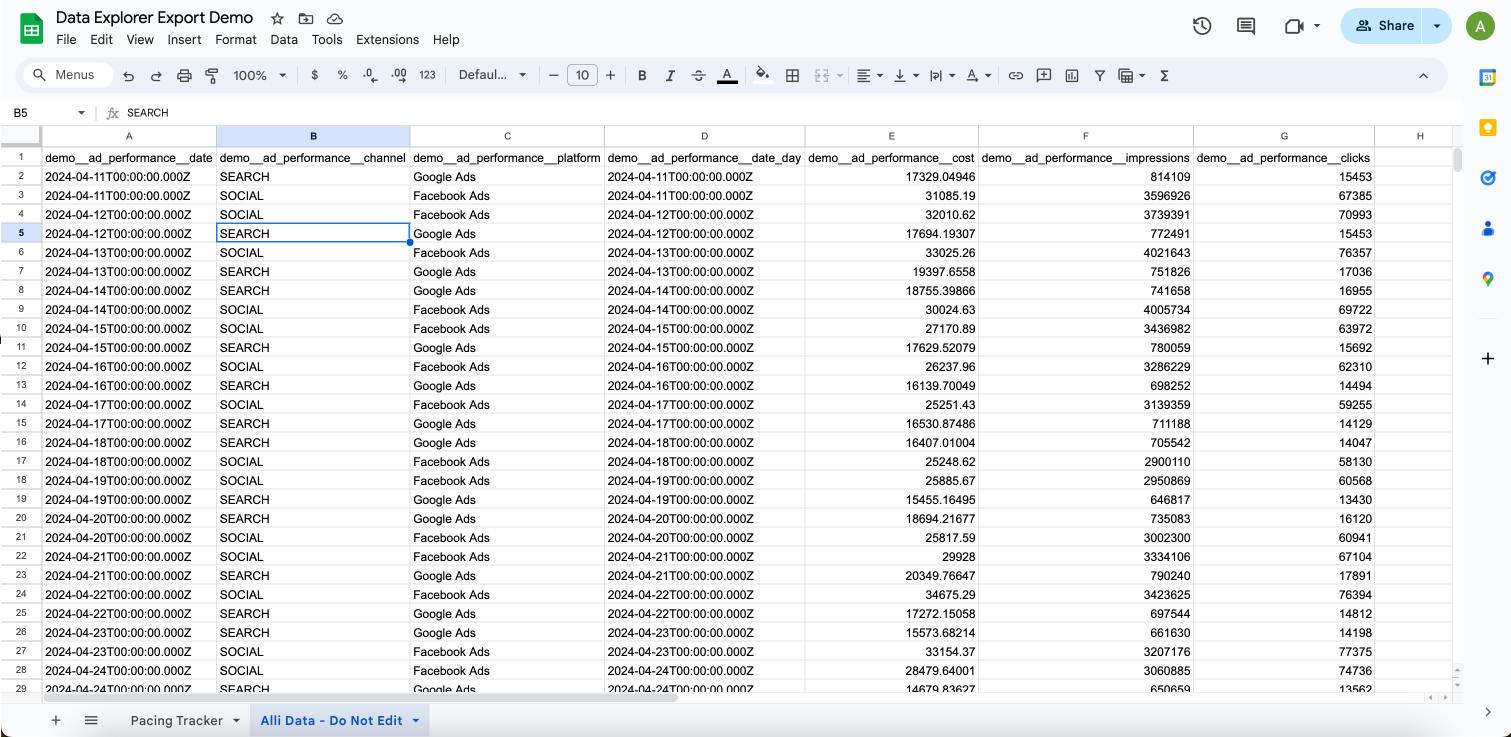The height and width of the screenshot is (737, 1511).
Task: Toggle italic formatting
Action: (x=670, y=75)
